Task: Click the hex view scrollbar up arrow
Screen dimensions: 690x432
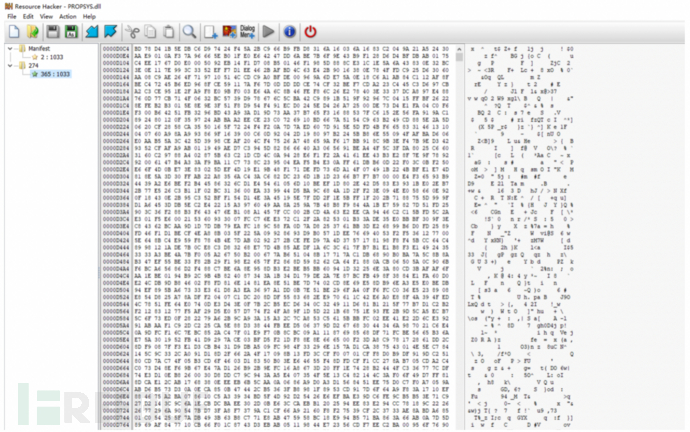Action: [x=459, y=49]
